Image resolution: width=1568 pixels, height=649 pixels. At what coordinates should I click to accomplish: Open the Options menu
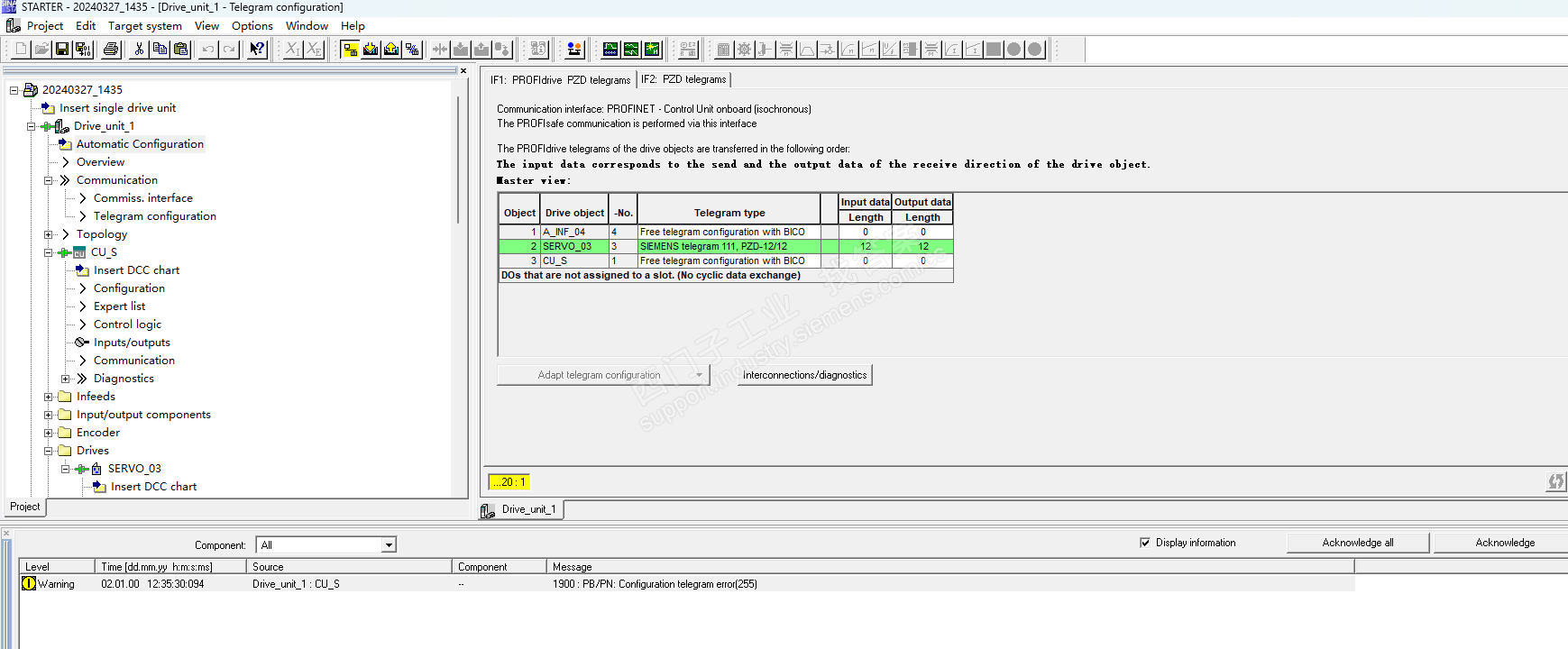point(252,26)
